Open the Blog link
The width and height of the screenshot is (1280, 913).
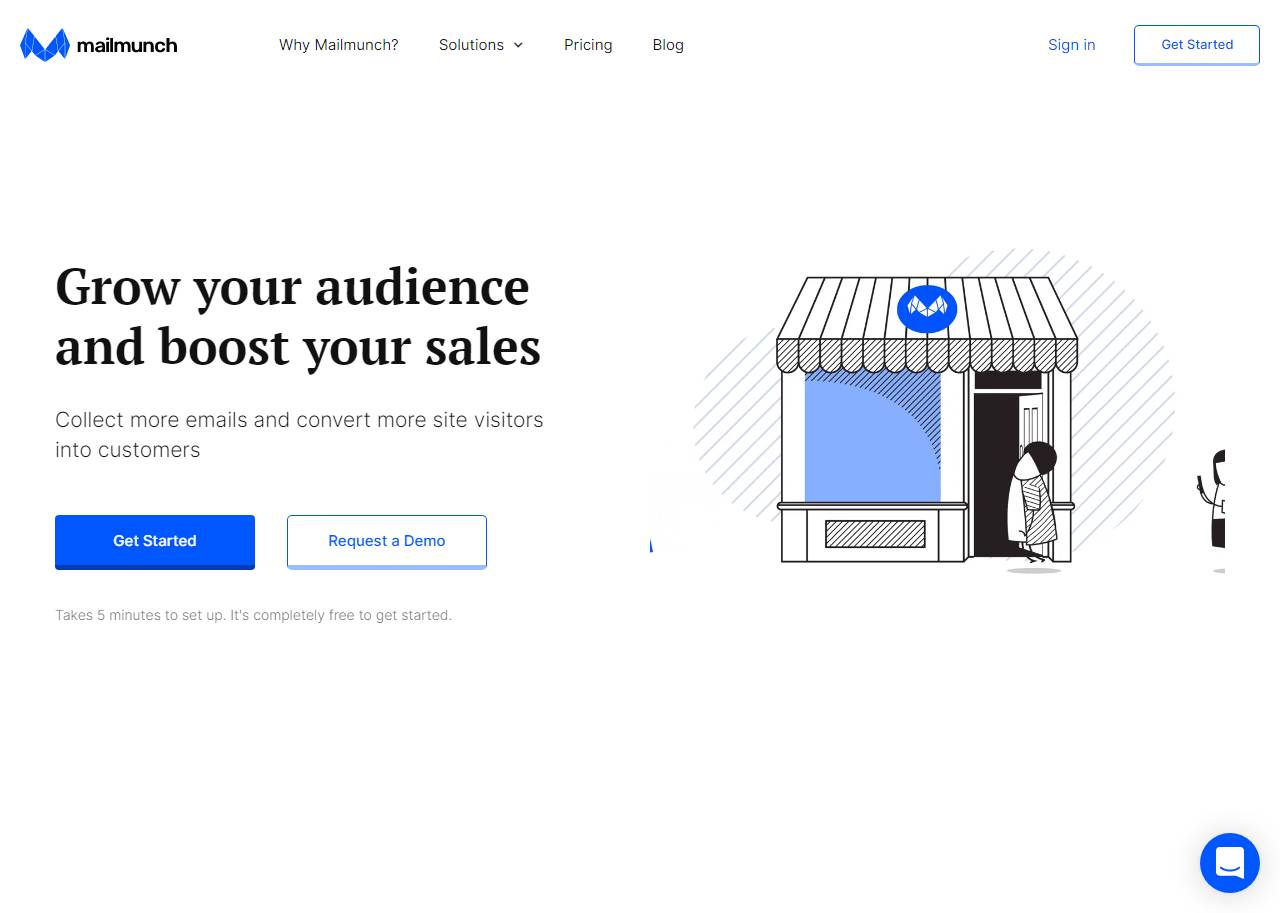(668, 45)
